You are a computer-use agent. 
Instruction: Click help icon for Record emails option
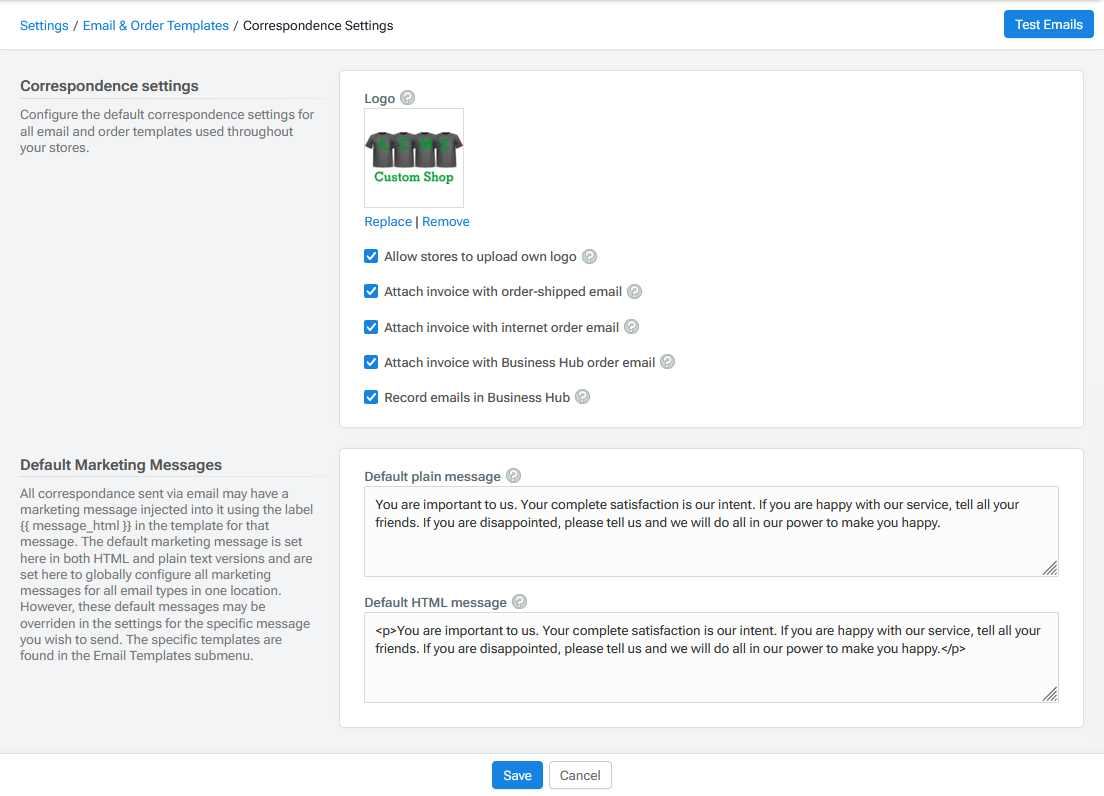pos(582,397)
